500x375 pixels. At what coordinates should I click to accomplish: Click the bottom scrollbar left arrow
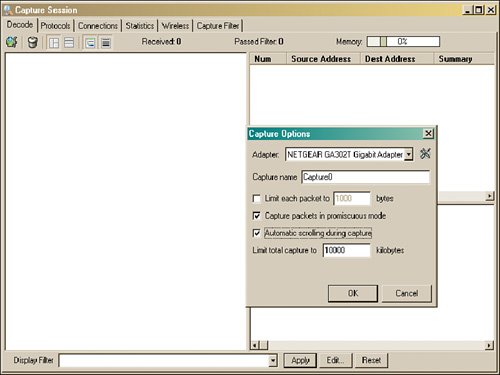(x=255, y=346)
